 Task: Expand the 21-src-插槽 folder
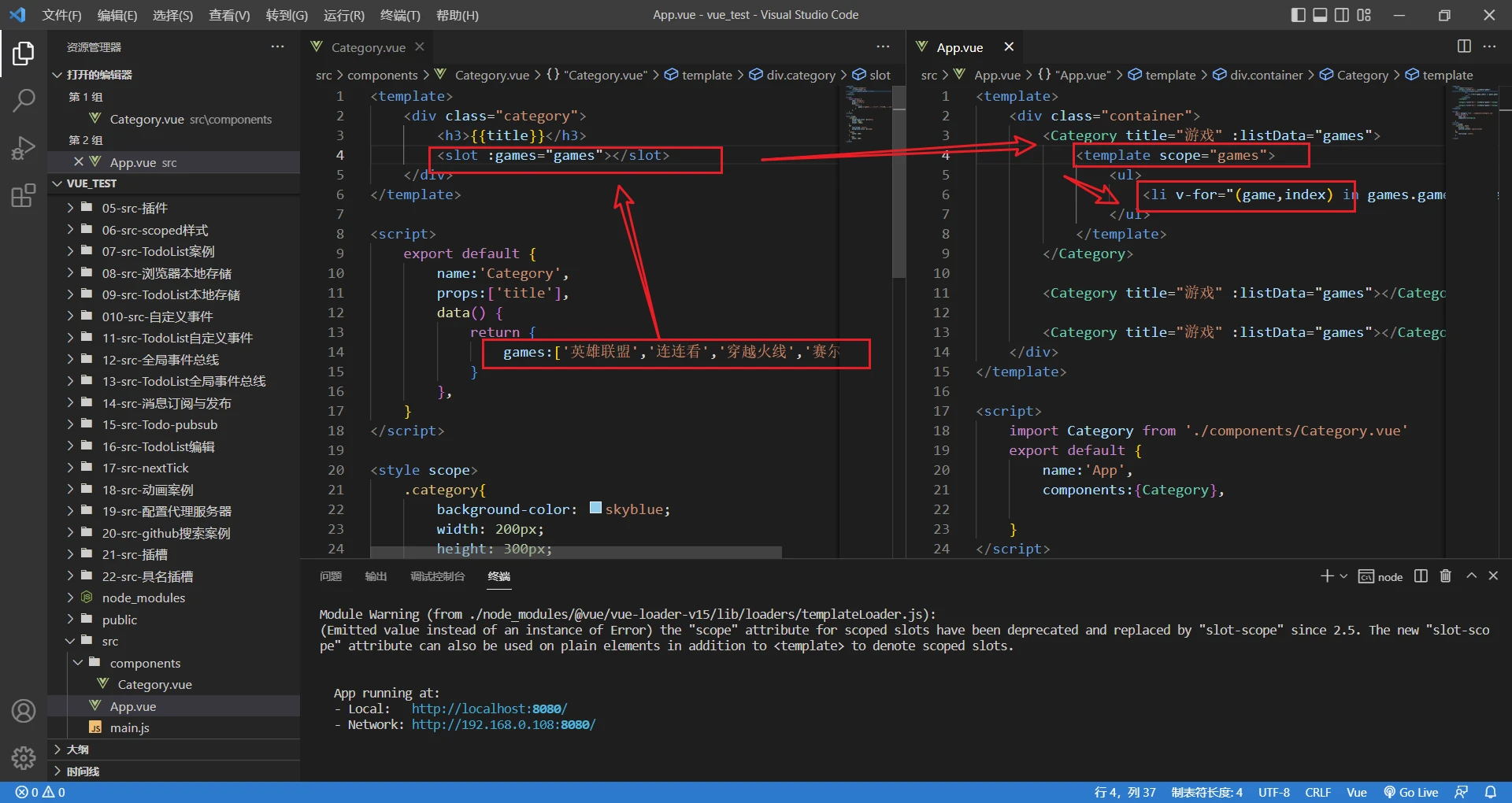[134, 554]
